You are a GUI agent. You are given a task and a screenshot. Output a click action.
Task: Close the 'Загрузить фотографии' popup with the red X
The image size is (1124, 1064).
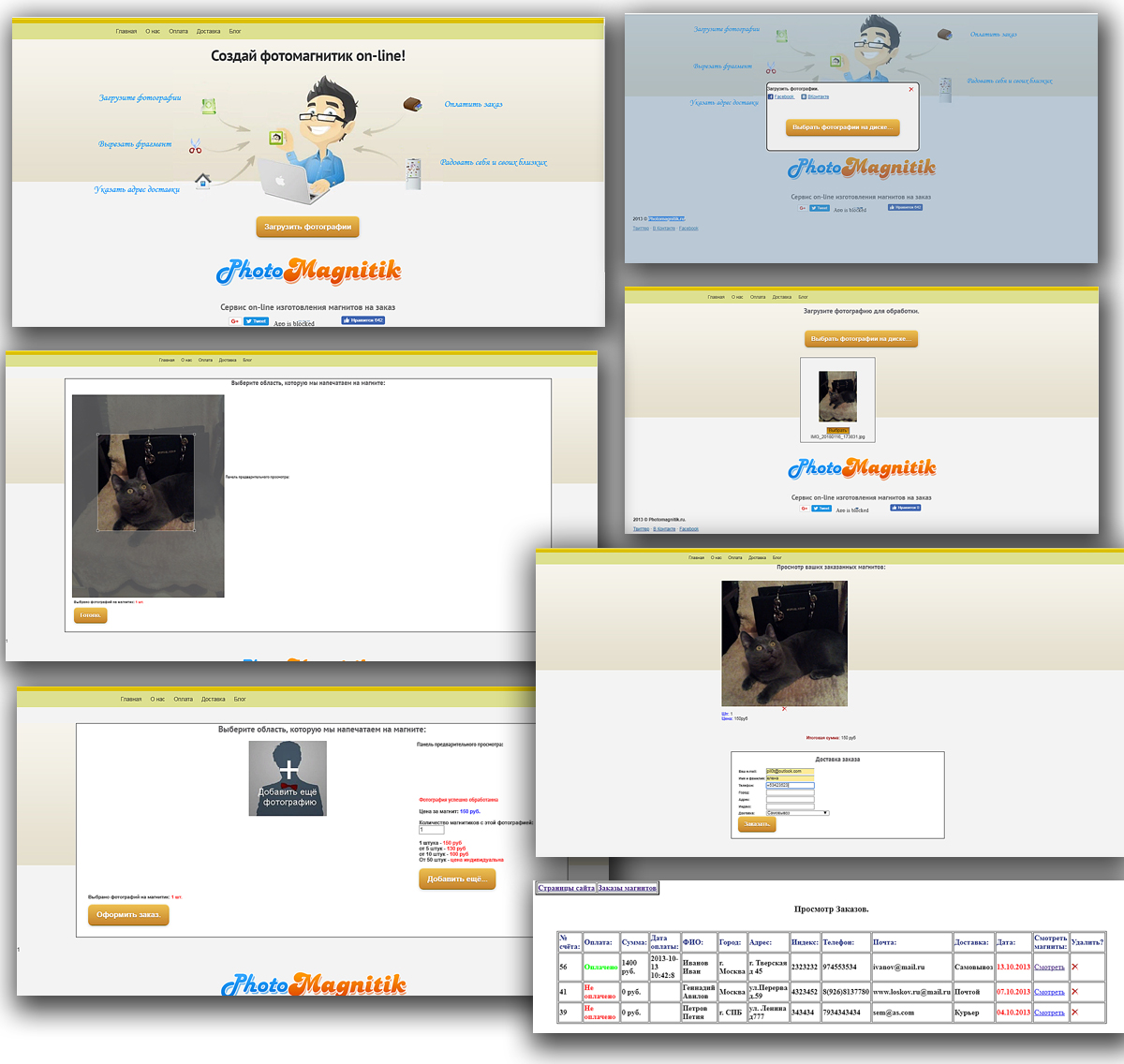click(x=911, y=90)
